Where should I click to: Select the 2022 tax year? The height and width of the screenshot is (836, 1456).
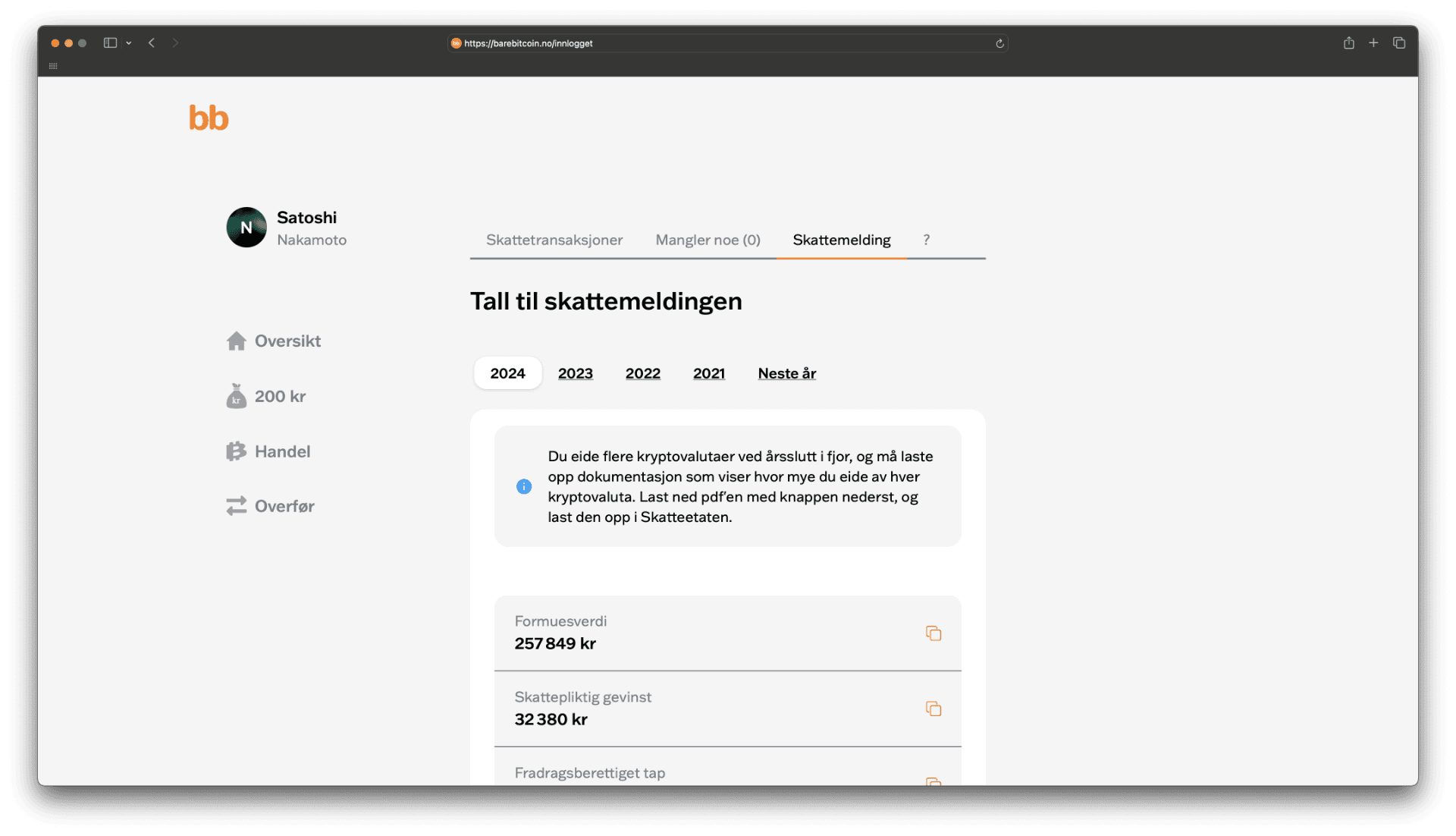(x=642, y=373)
